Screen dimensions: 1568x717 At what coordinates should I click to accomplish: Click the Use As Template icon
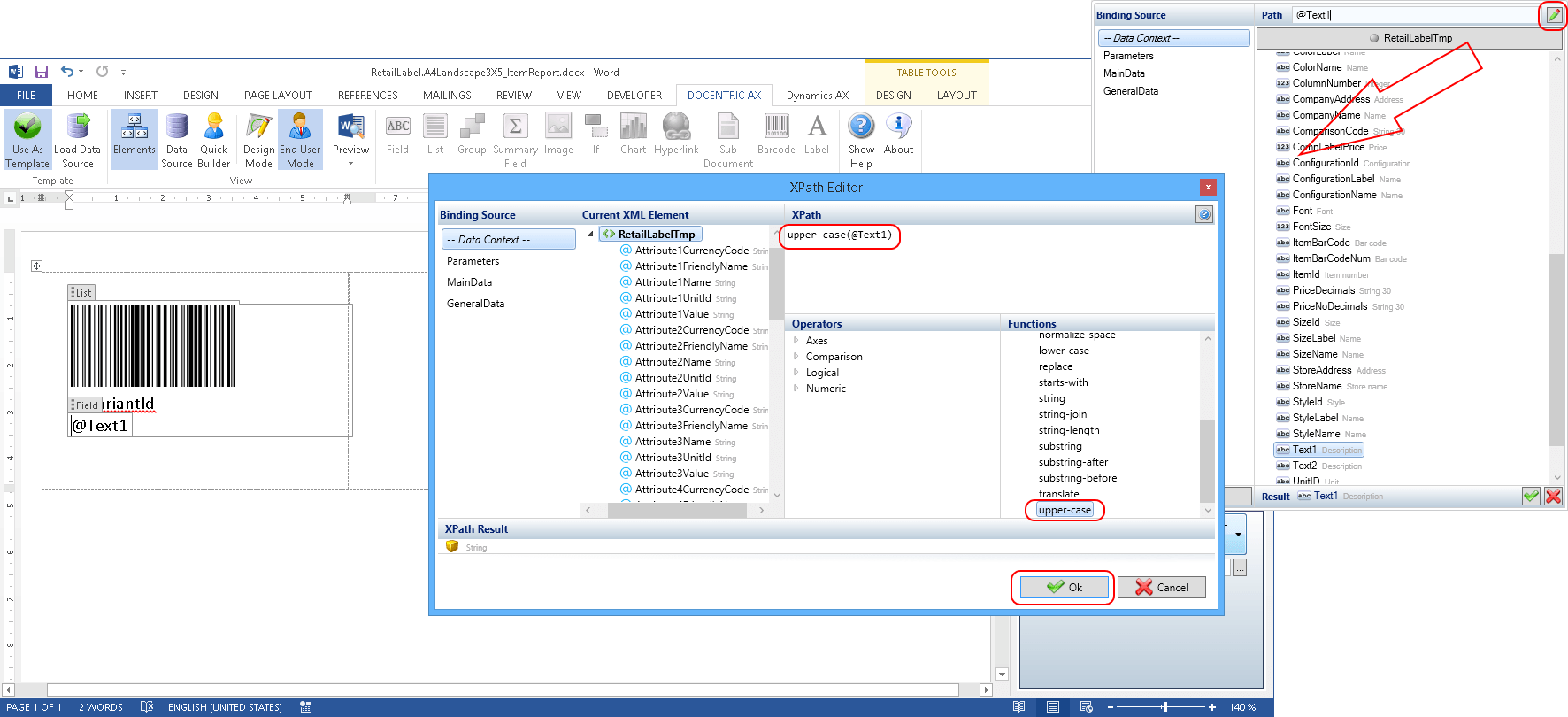coord(27,140)
